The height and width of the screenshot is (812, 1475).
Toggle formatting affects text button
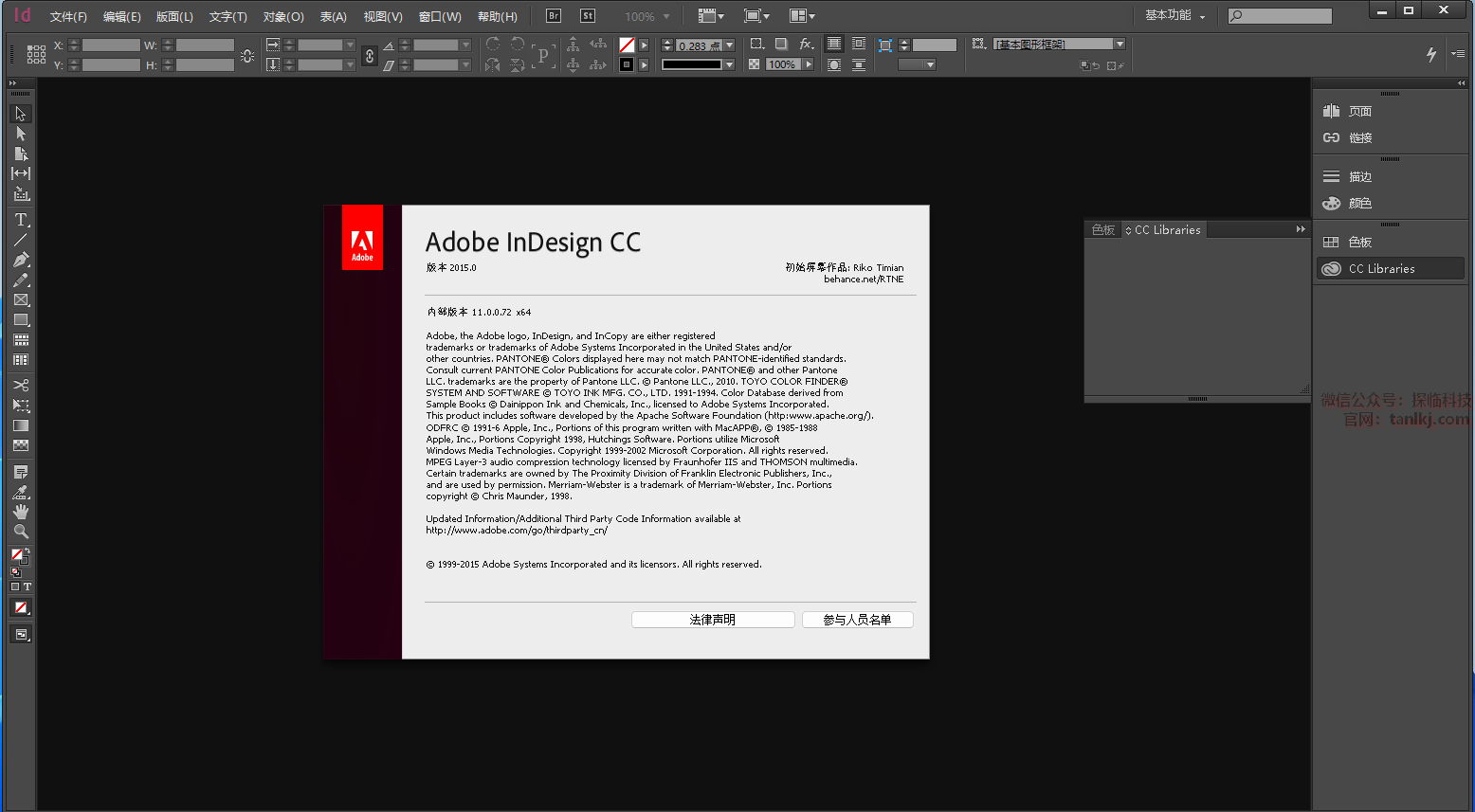pos(27,586)
